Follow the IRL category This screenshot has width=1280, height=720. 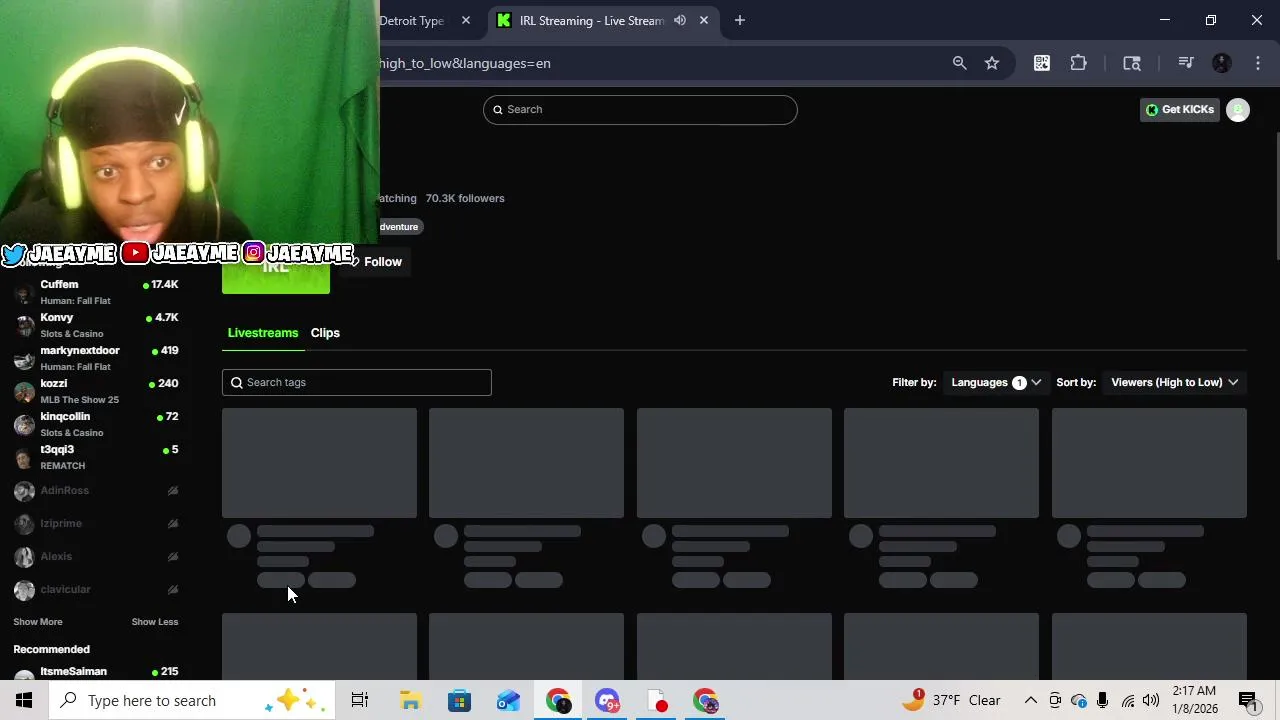coord(376,262)
